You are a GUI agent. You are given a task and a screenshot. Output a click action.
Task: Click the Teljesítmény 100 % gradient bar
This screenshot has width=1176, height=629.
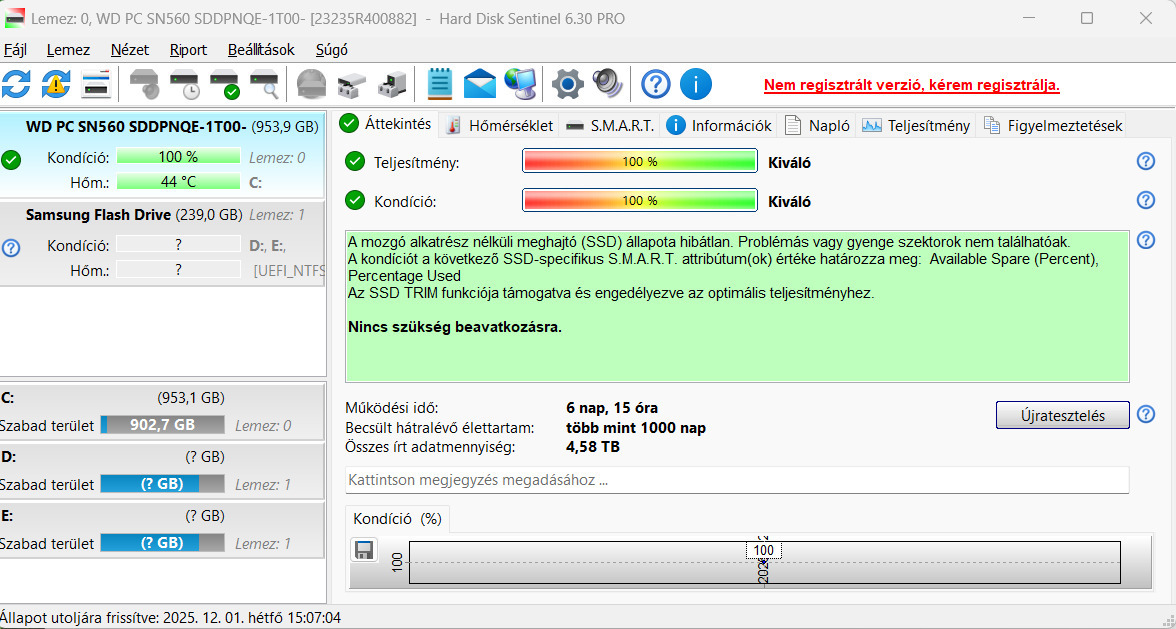[640, 161]
